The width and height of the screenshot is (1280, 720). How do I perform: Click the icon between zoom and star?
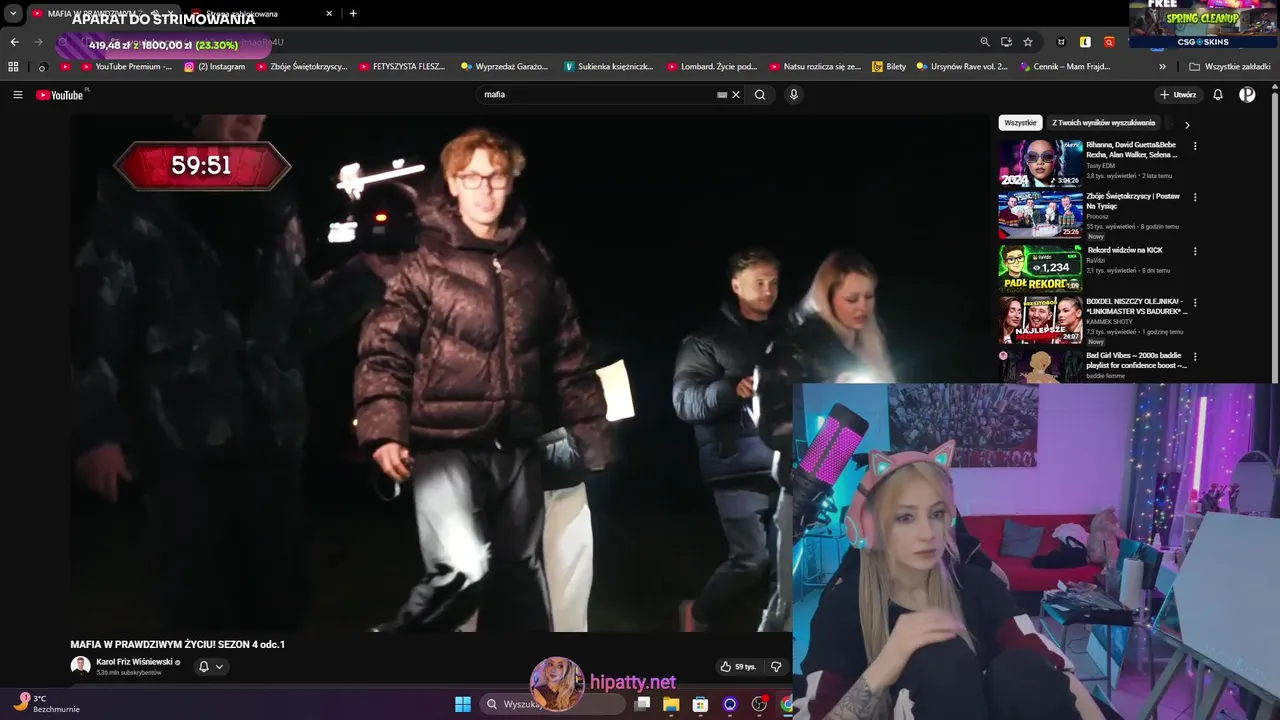pos(1006,42)
